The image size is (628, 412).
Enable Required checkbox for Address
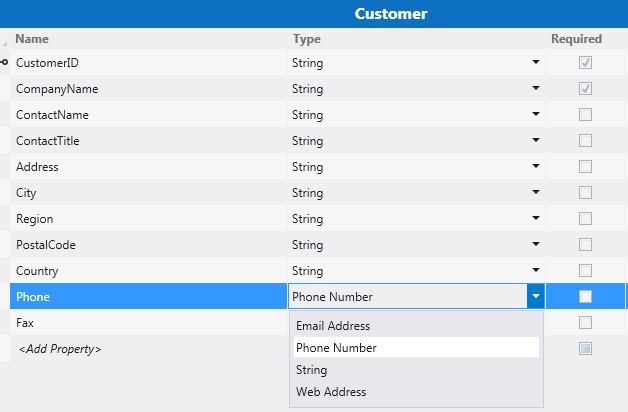[x=585, y=167]
